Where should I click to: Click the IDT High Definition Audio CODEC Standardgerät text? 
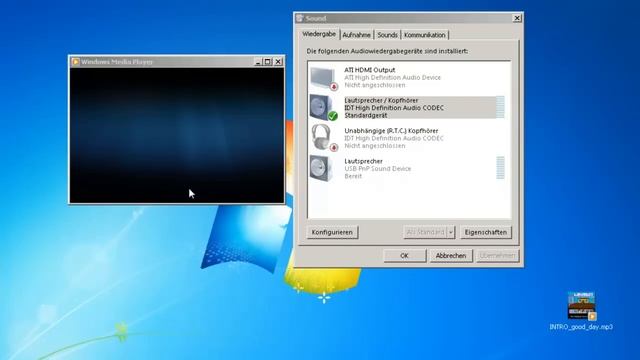394,111
